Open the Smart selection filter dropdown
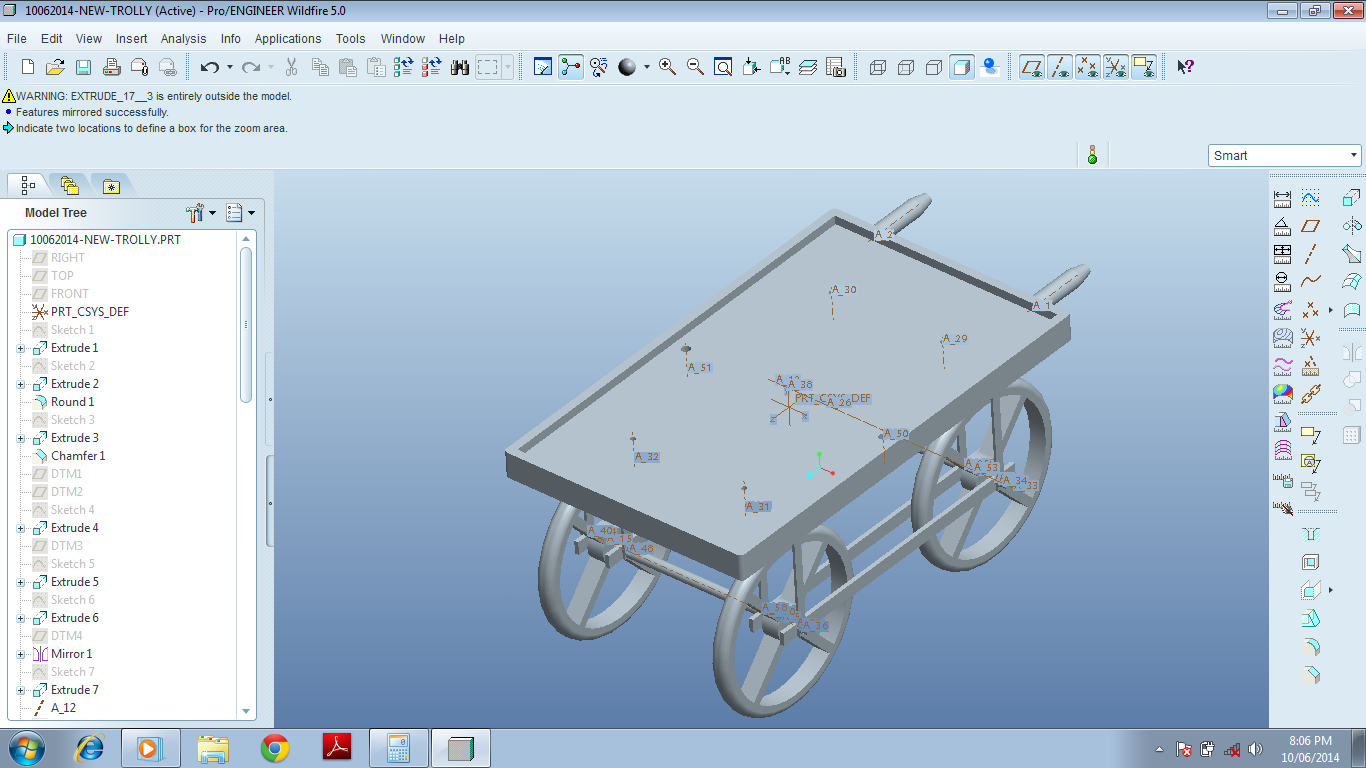Viewport: 1366px width, 768px height. coord(1285,155)
